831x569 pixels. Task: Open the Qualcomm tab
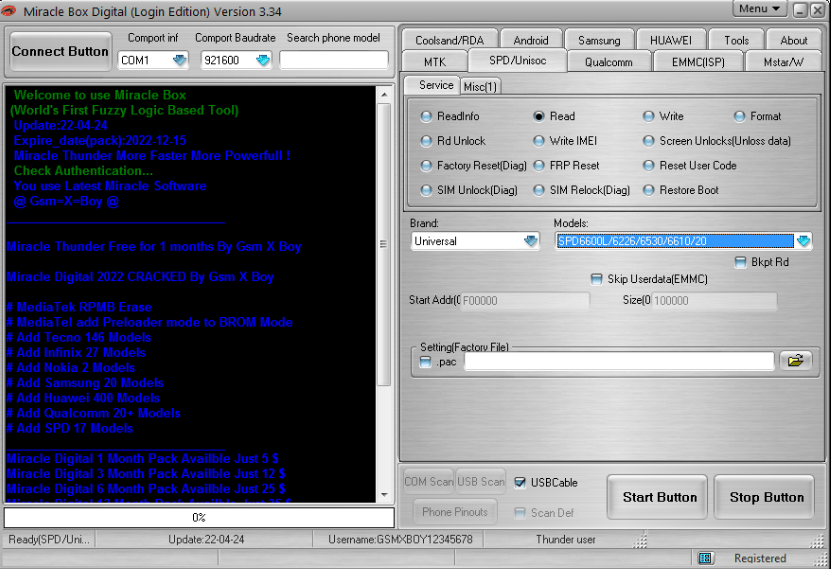tap(608, 62)
